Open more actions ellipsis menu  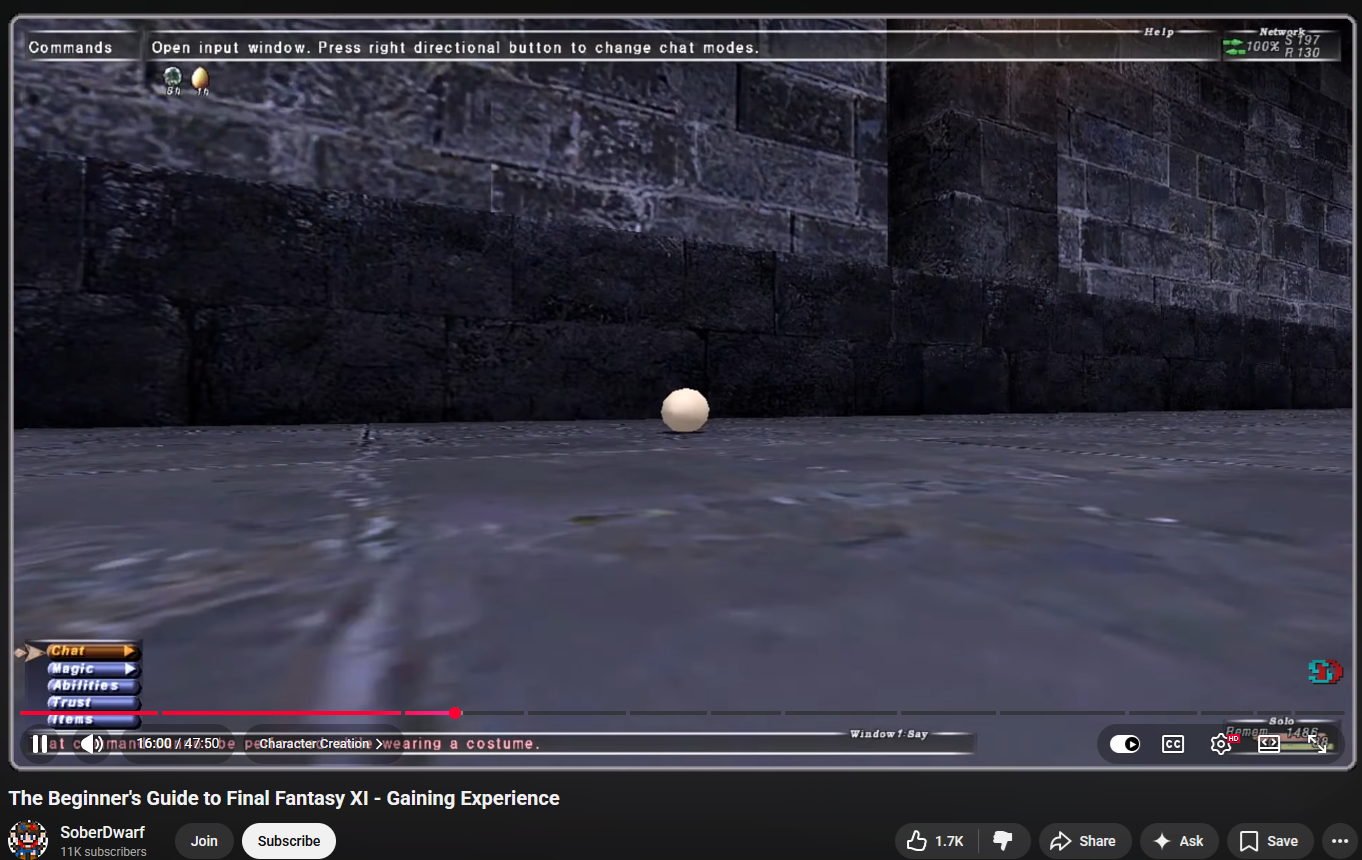pos(1338,841)
